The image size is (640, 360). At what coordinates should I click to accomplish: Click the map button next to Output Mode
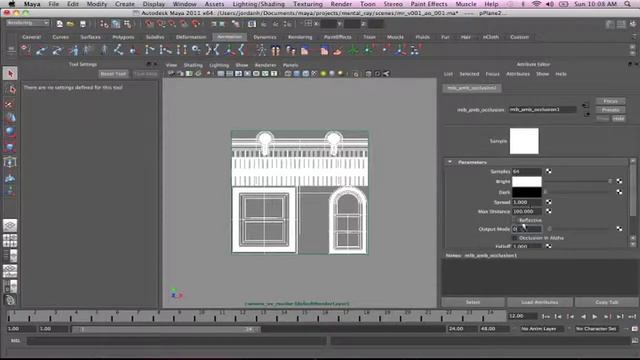point(619,229)
